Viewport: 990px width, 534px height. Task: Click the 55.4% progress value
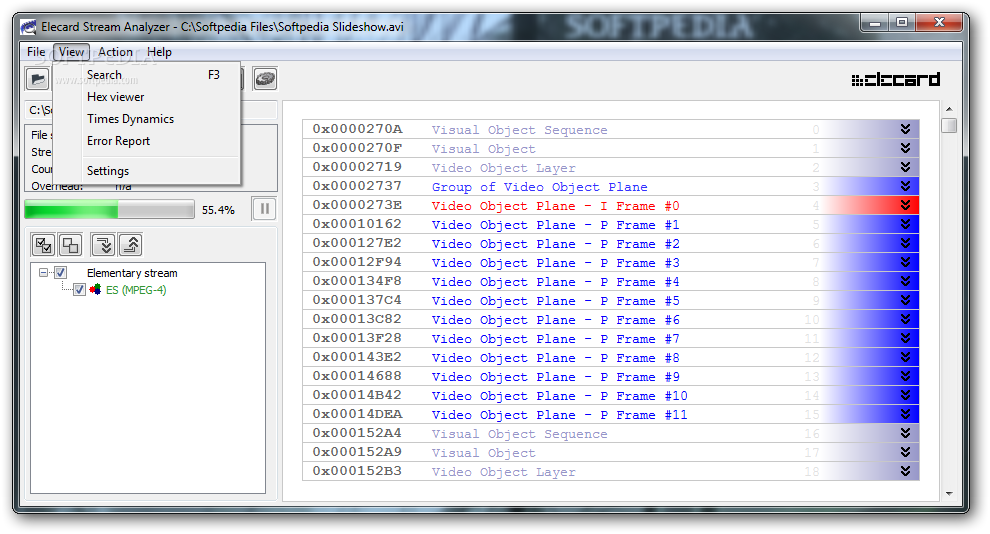click(218, 210)
